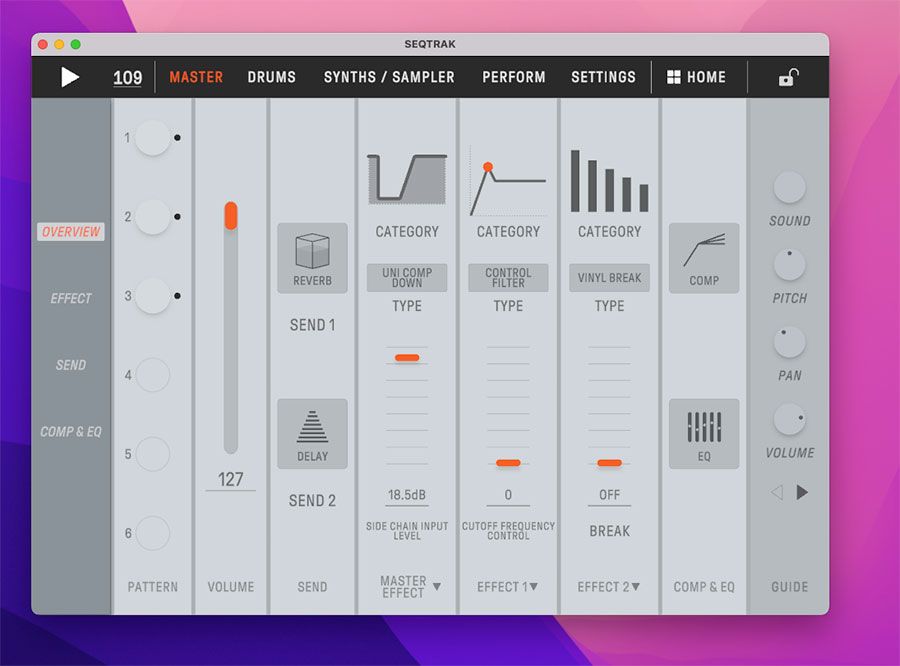Select pattern 4 button
Image resolution: width=900 pixels, height=666 pixels.
[x=153, y=376]
